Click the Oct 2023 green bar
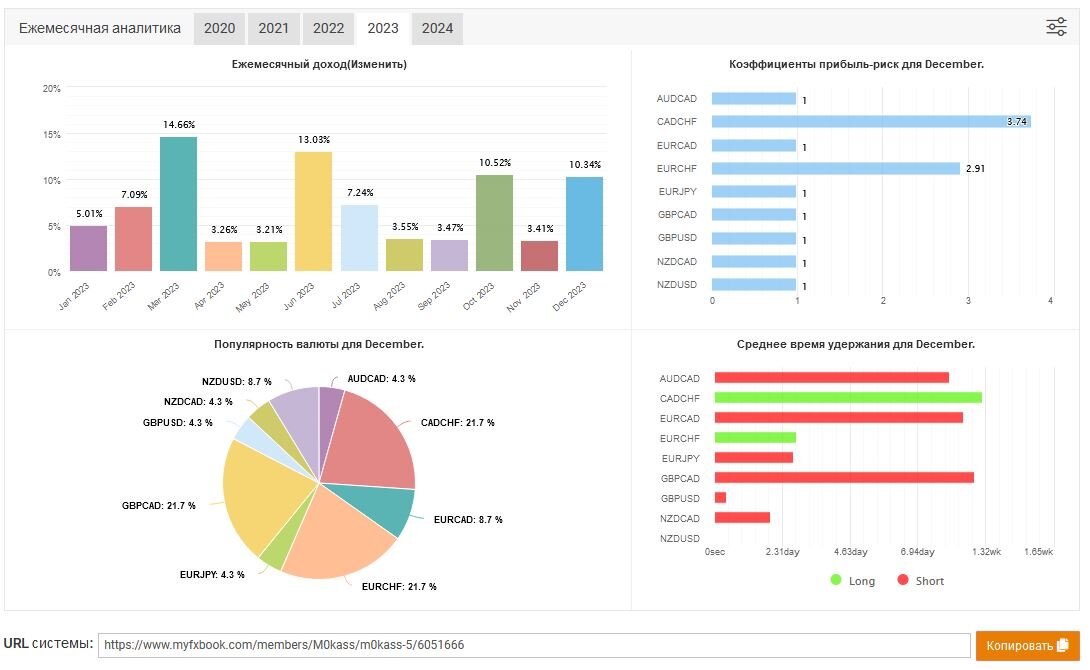This screenshot has width=1090, height=670. point(494,222)
